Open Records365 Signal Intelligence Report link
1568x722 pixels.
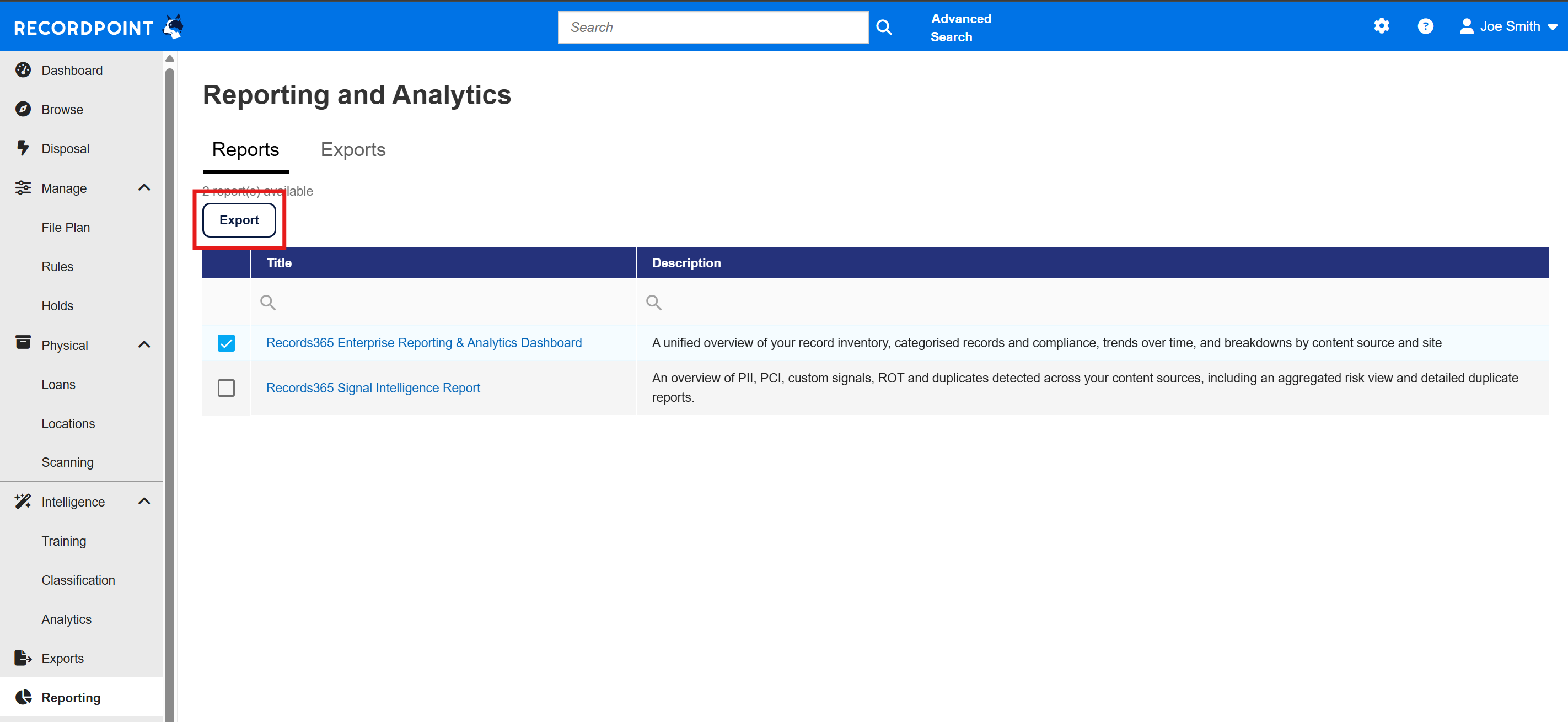(373, 387)
